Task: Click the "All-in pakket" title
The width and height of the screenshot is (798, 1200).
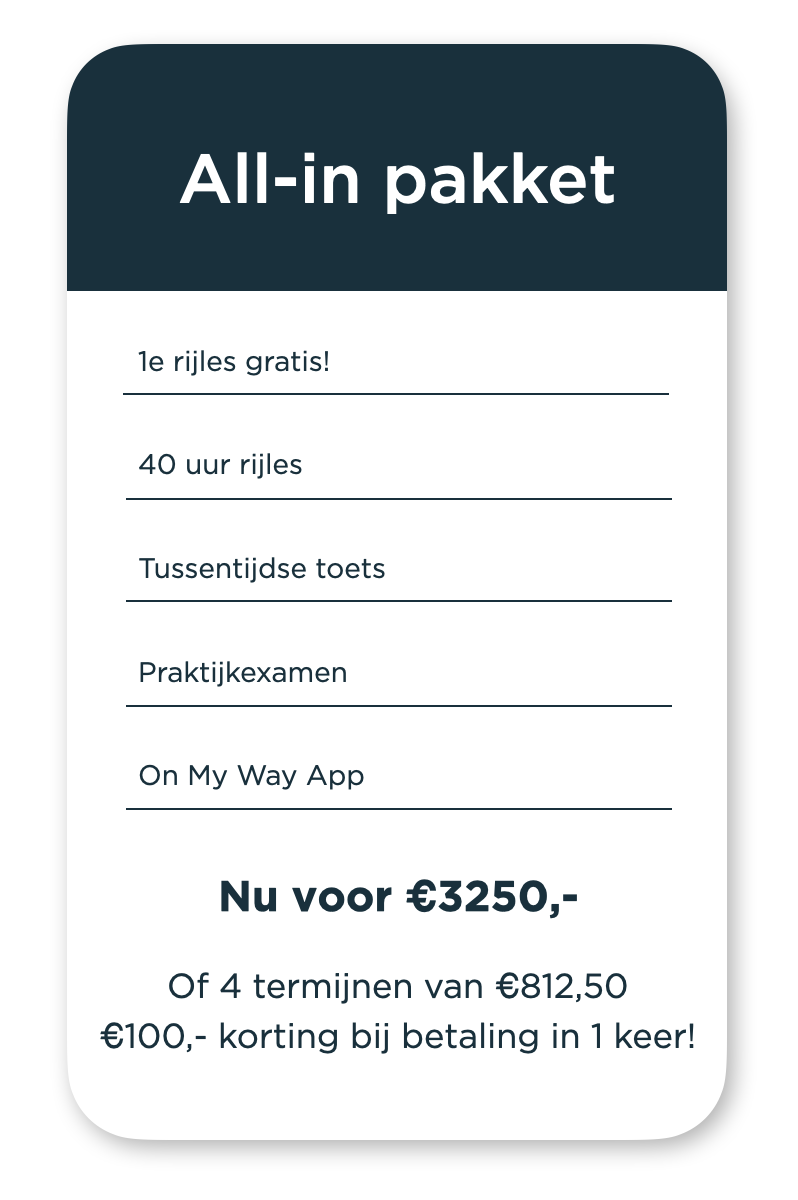Action: pyautogui.click(x=397, y=180)
